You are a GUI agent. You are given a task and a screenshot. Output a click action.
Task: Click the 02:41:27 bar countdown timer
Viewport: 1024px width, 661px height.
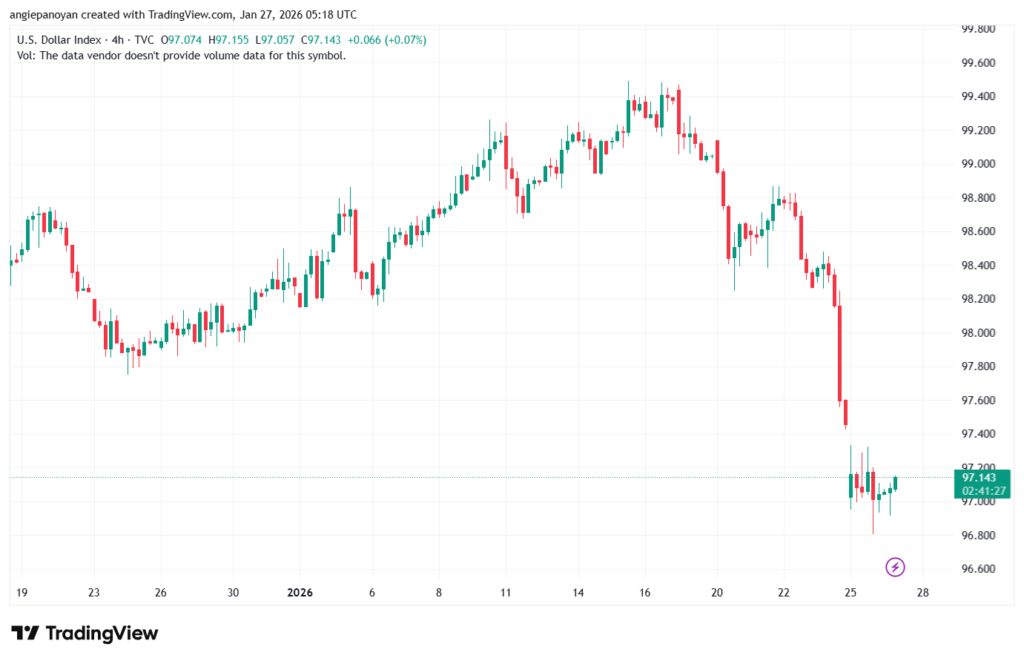pyautogui.click(x=981, y=492)
